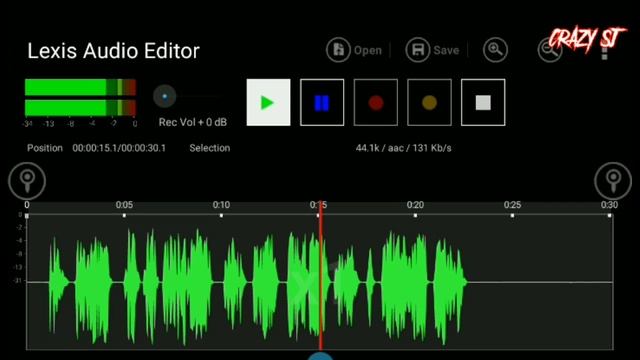Click the 0:10 timeline marker
Image resolution: width=640 pixels, height=360 pixels.
tap(221, 205)
